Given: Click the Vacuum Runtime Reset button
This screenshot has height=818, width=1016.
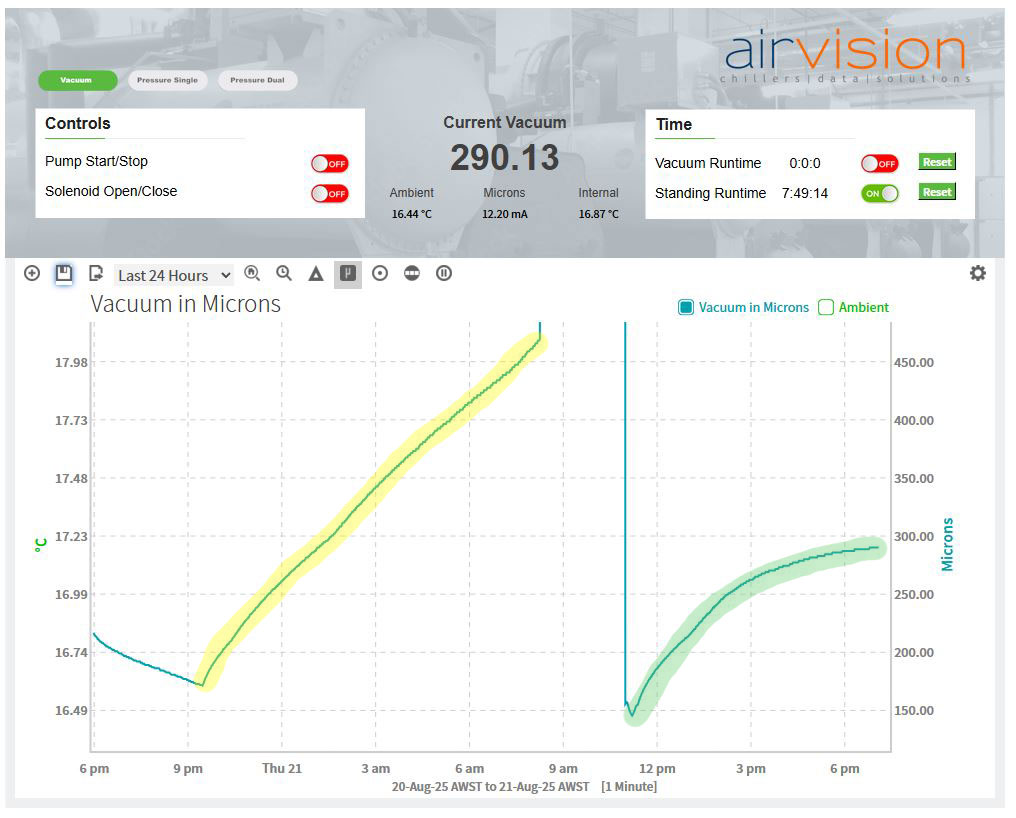Looking at the screenshot, I should point(937,162).
